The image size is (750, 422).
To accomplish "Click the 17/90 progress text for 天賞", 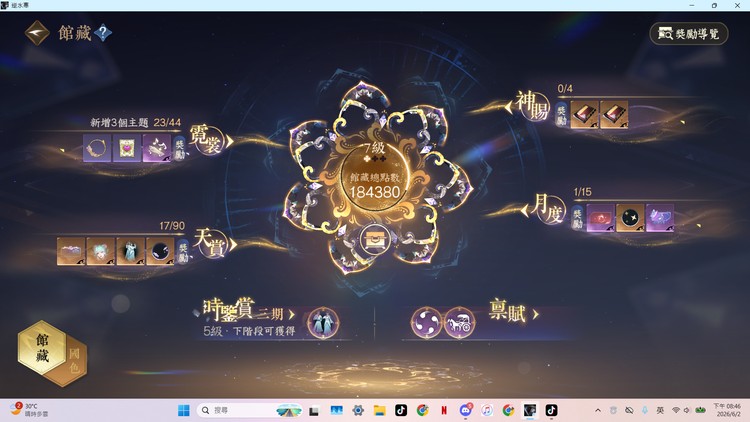I will pyautogui.click(x=172, y=226).
